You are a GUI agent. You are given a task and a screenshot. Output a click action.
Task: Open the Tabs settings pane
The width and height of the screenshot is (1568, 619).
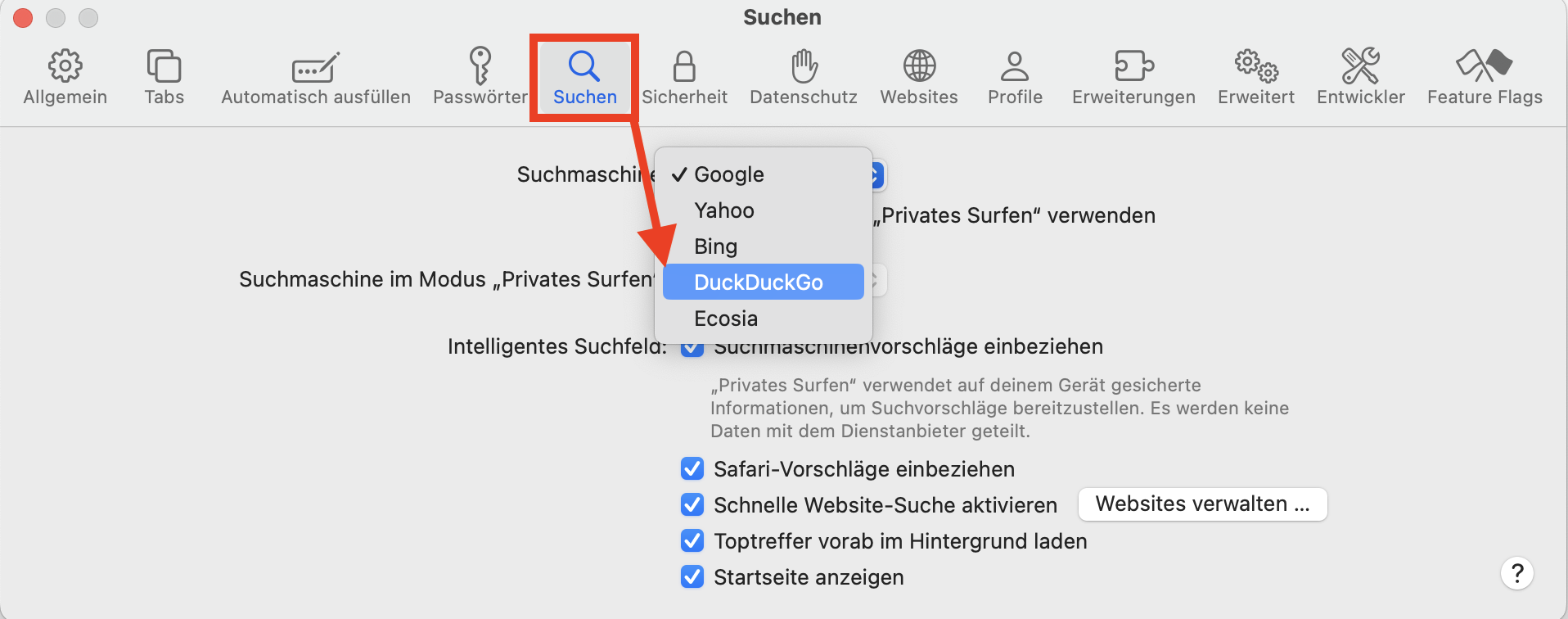(164, 77)
